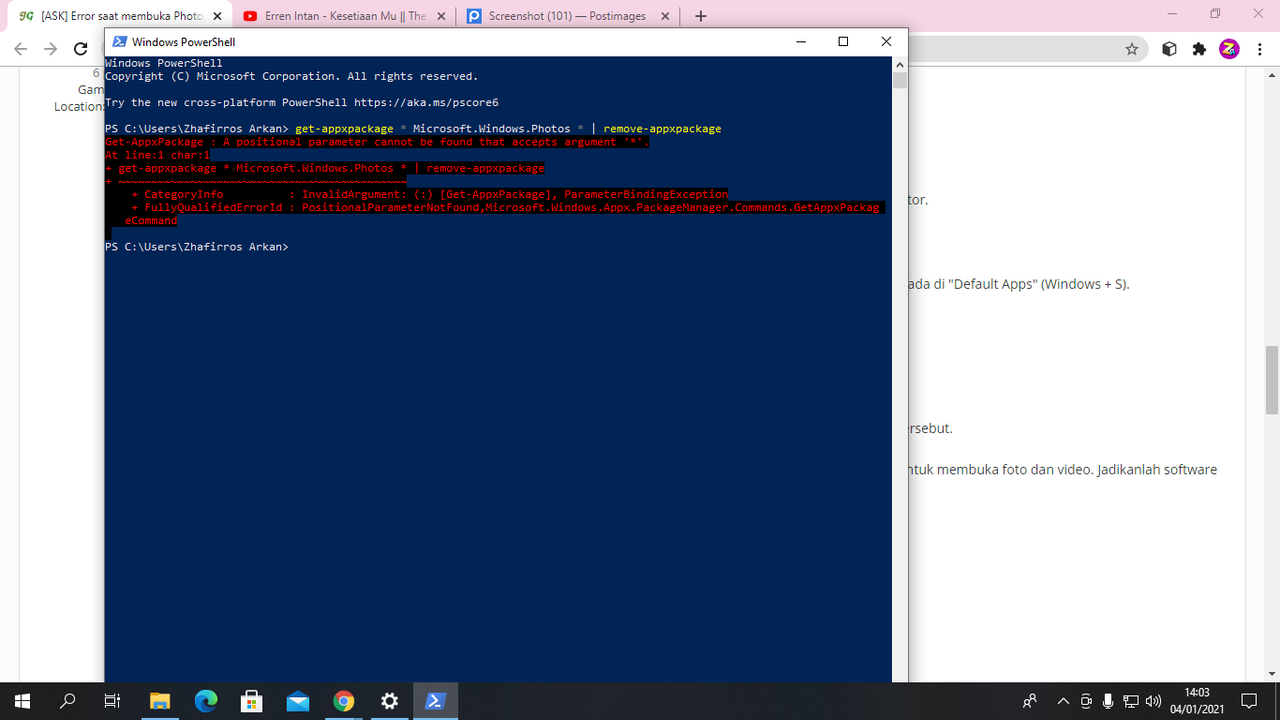Open Microsoft Edge from the taskbar
The image size is (1280, 720).
(206, 700)
